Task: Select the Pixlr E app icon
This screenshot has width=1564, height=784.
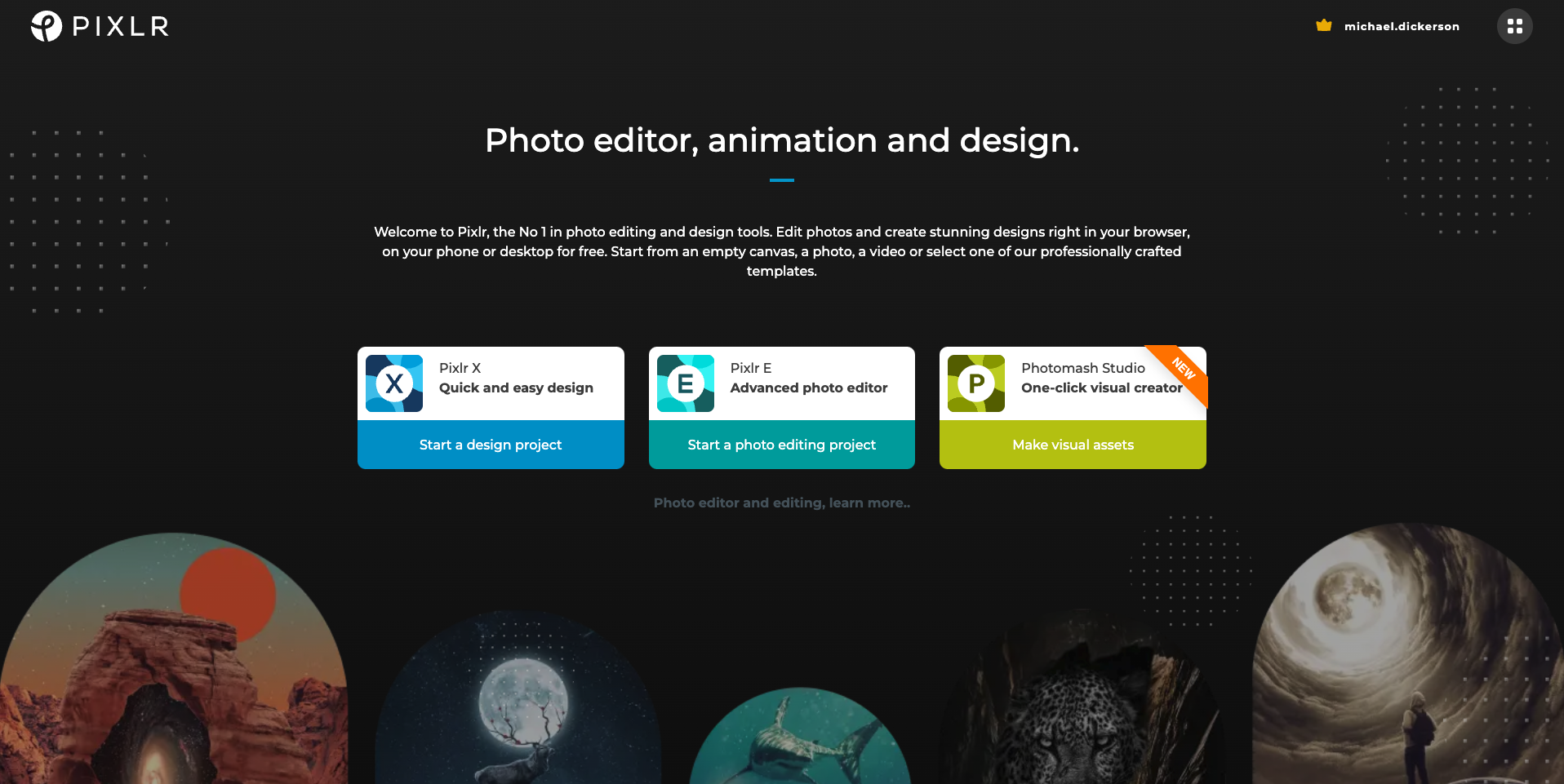Action: point(685,383)
